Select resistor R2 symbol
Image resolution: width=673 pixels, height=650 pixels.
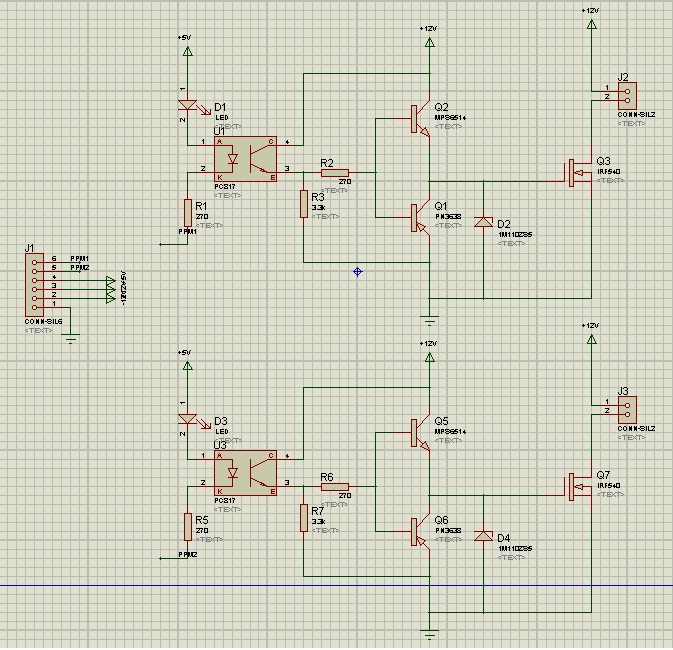click(x=335, y=173)
